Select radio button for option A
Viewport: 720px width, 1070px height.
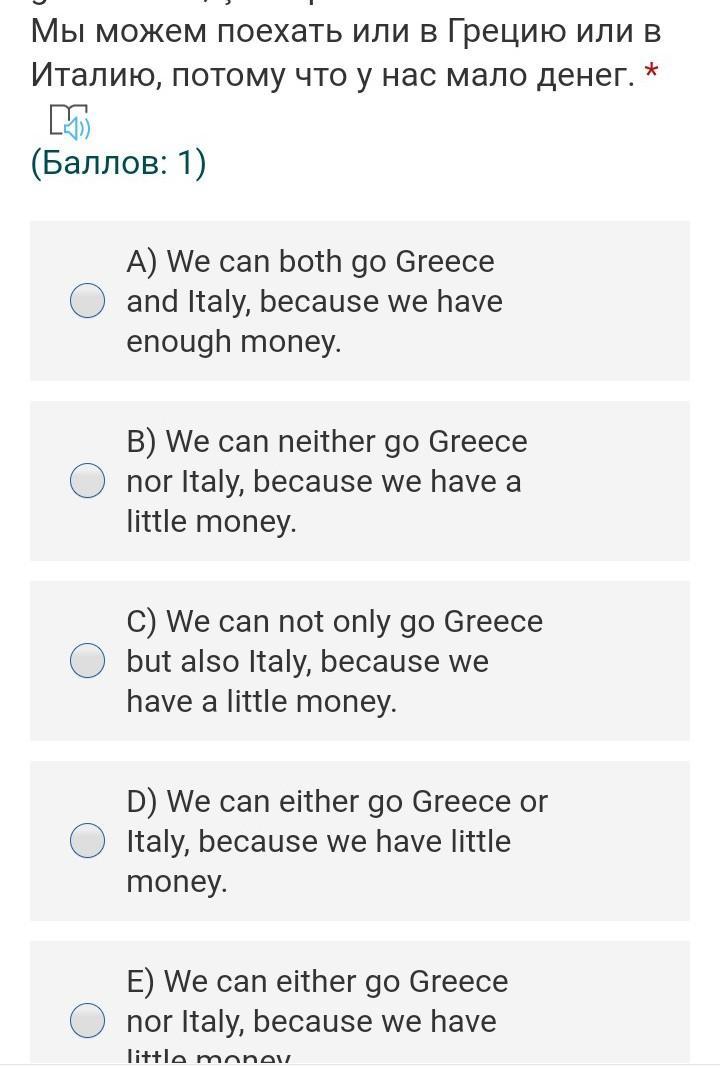tap(88, 301)
